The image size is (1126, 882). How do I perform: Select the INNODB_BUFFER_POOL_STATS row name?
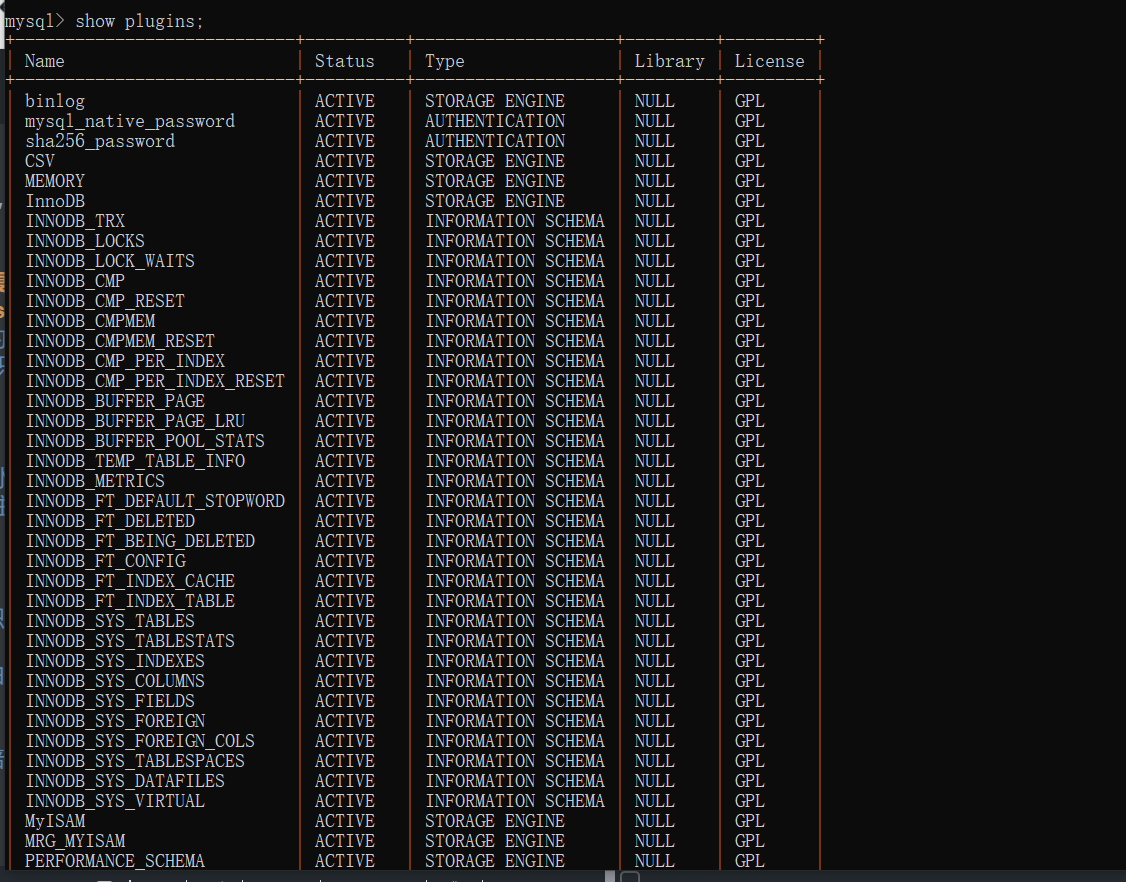click(145, 442)
